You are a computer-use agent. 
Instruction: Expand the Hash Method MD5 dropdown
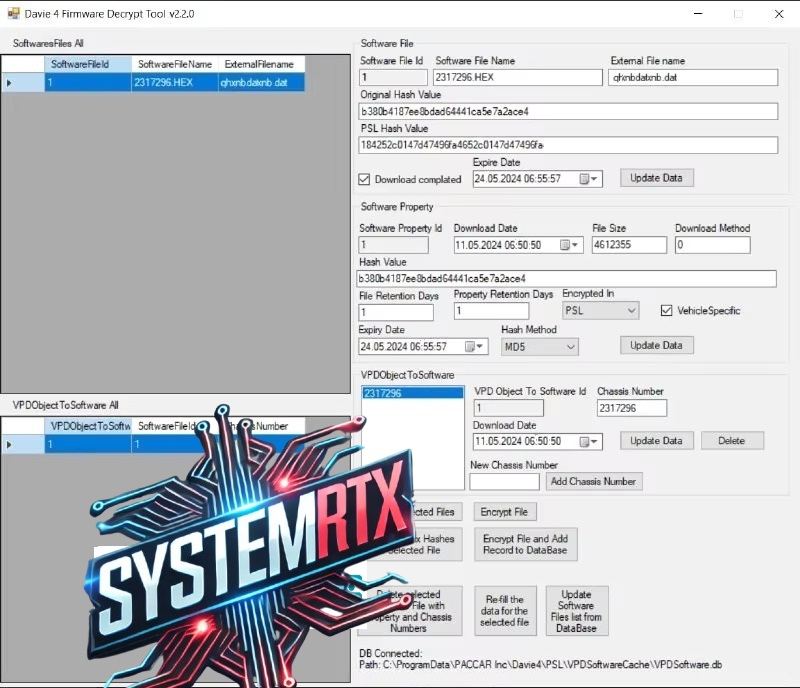click(x=570, y=347)
